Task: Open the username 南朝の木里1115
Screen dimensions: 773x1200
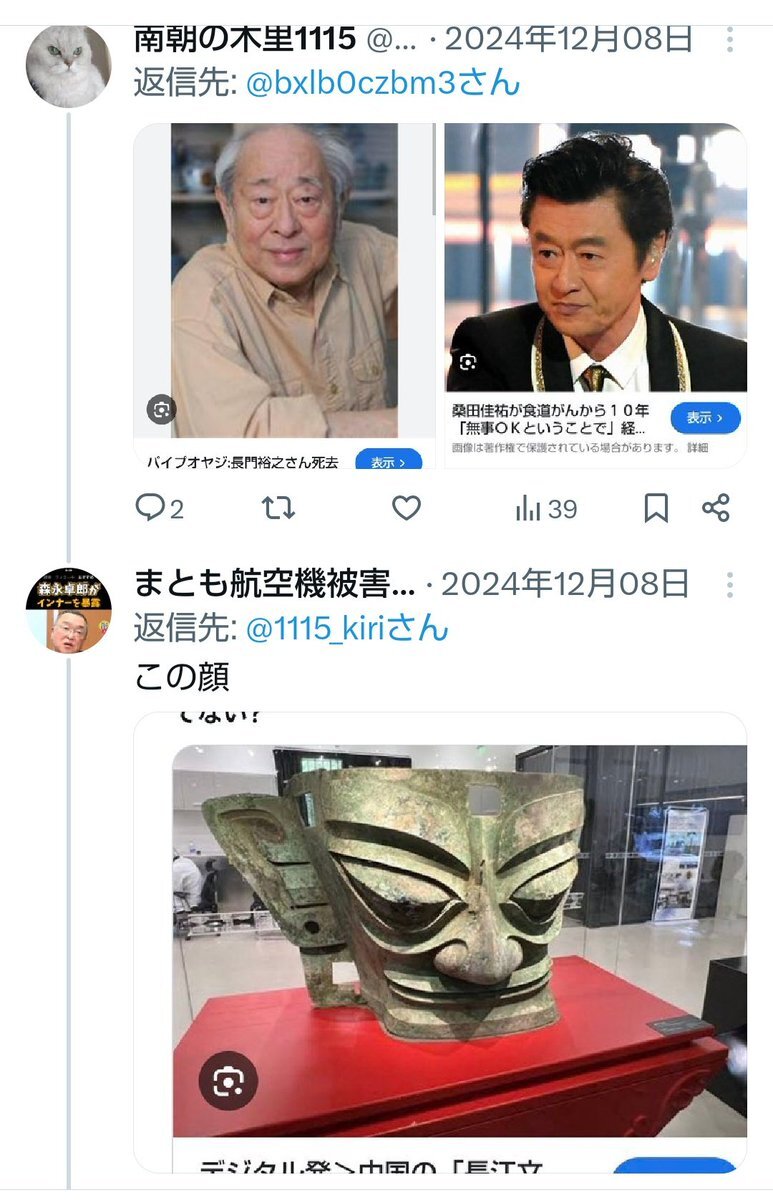Action: click(x=245, y=39)
